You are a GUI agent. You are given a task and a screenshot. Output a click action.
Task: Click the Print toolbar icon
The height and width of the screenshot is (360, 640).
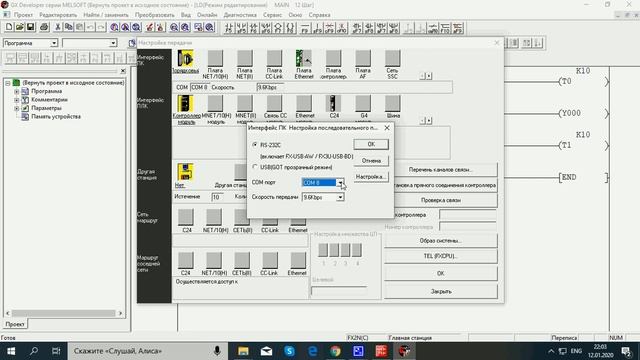pyautogui.click(x=44, y=27)
